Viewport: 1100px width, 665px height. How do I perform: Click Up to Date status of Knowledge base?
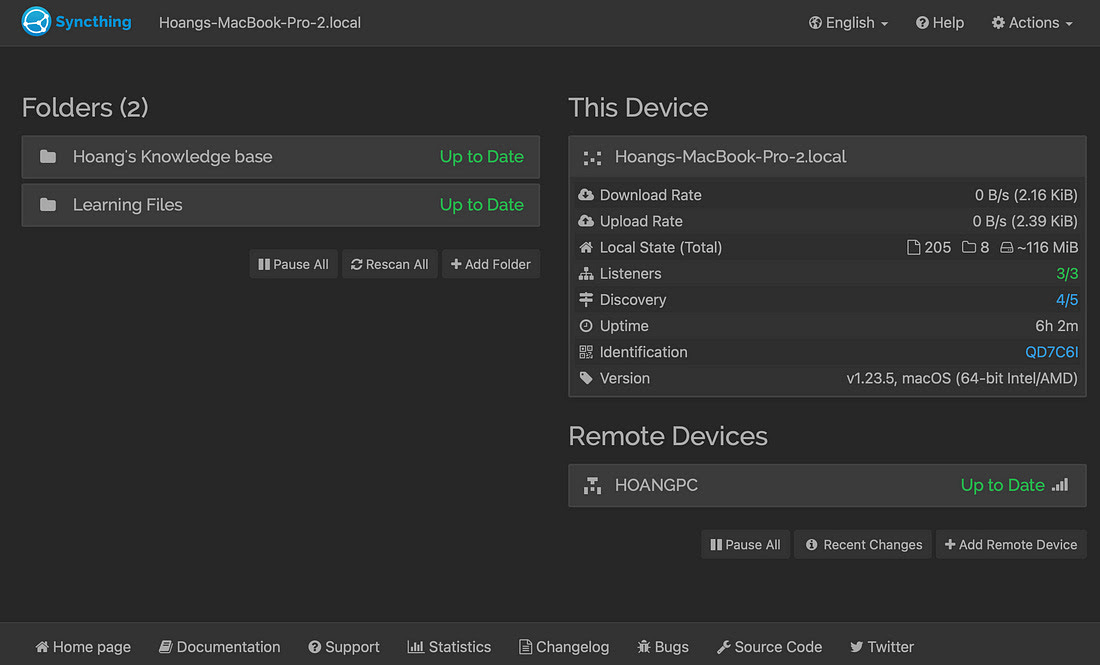tap(481, 156)
